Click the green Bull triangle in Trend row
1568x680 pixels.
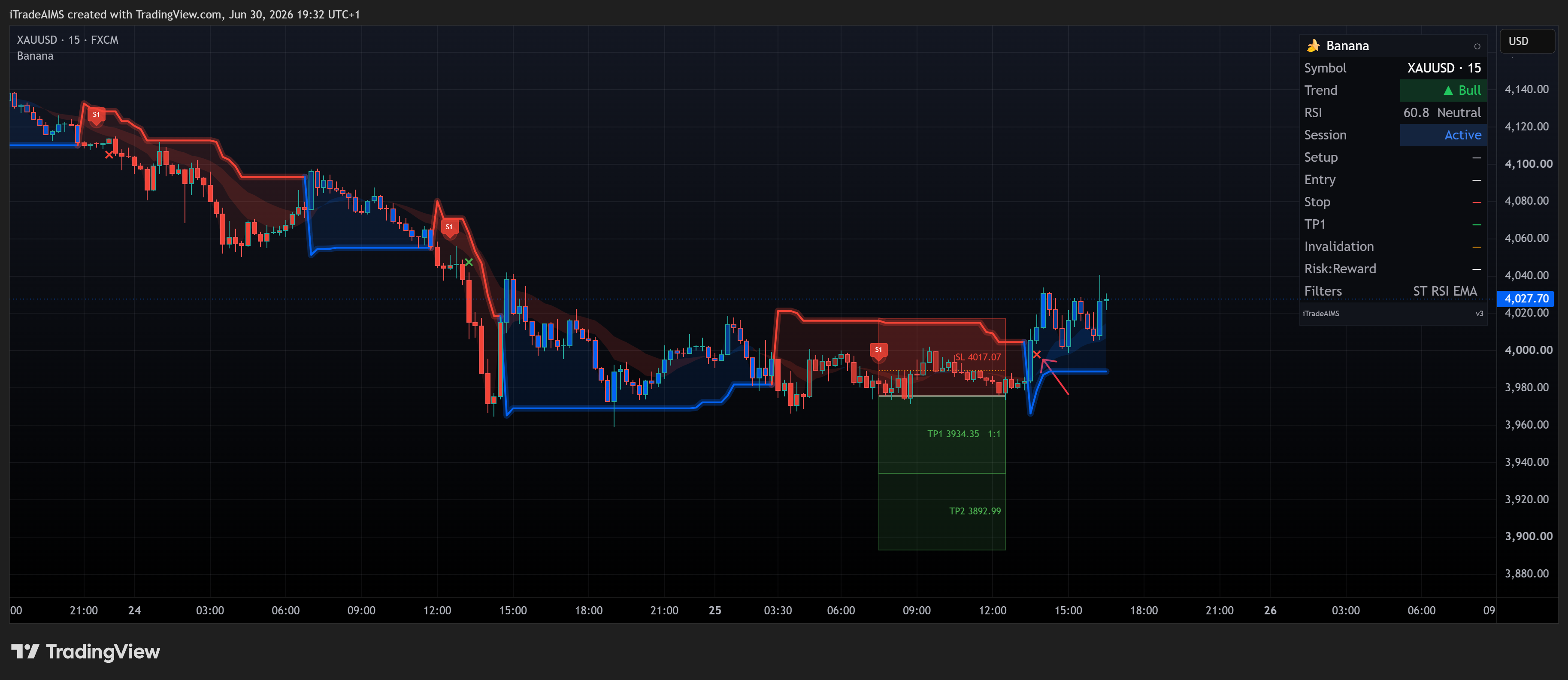1448,91
